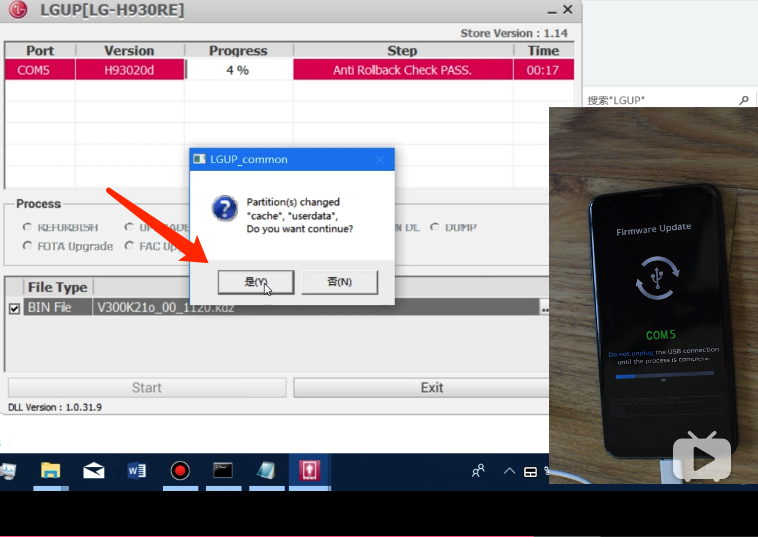Click the leftmost taskbar monitor icon
Viewport: 758px width, 537px height.
click(8, 471)
